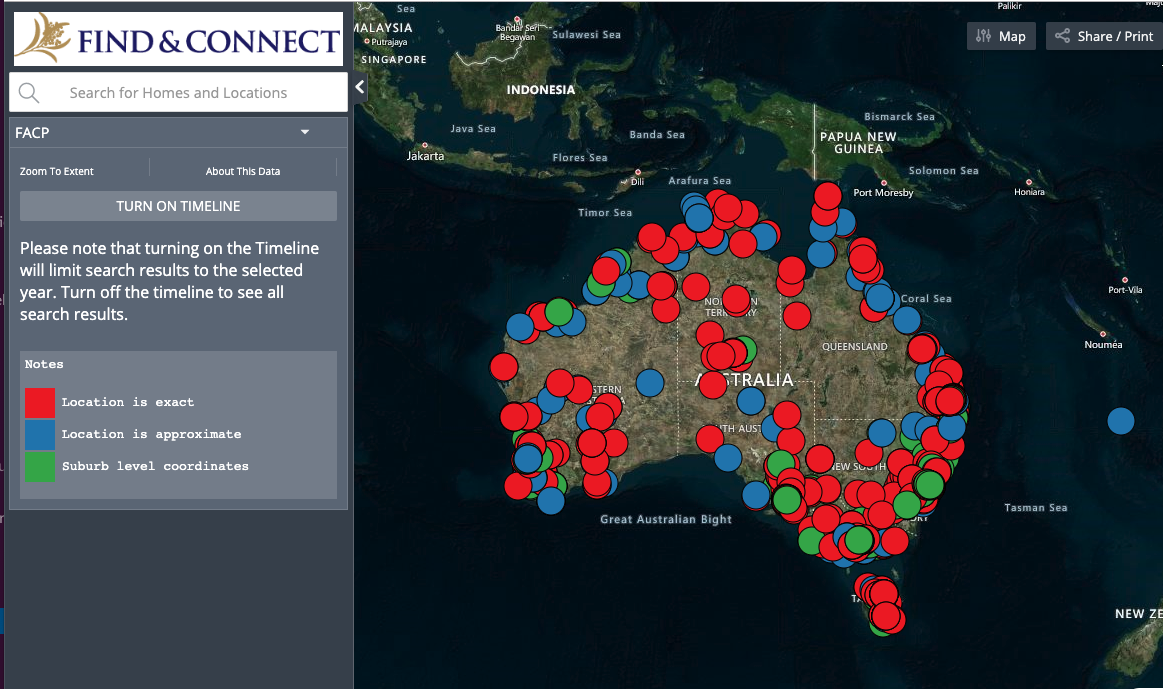Click the Jakarta city point on the map
The height and width of the screenshot is (689, 1163).
coord(424,144)
